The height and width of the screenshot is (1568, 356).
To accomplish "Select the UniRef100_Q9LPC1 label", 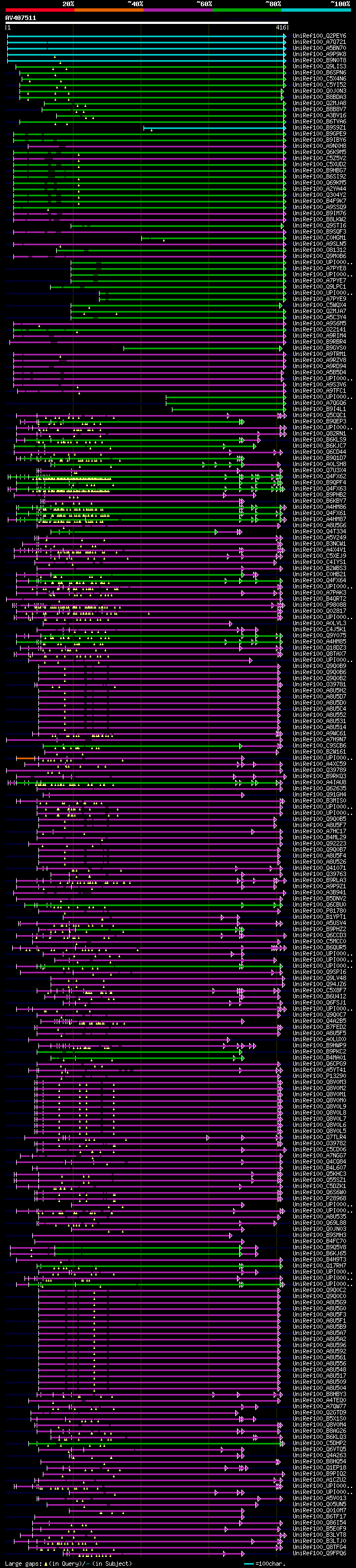I will [319, 286].
